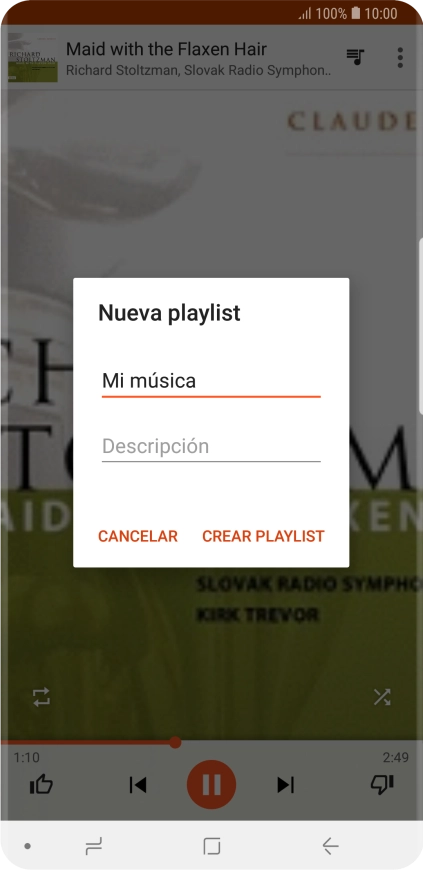Tap the album art thumbnail in header

pos(33,57)
